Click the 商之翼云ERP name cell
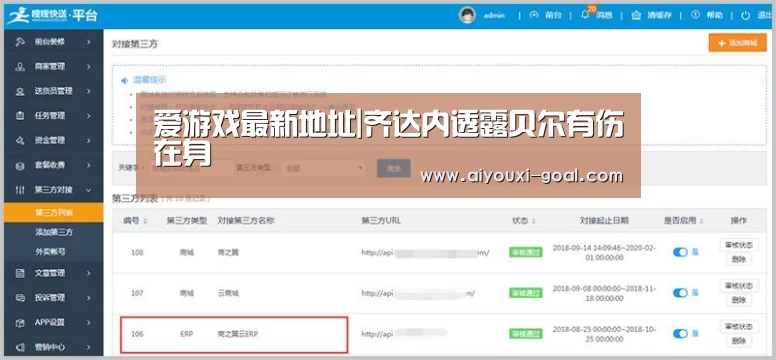Screen dimensions: 776x360 (x=238, y=334)
